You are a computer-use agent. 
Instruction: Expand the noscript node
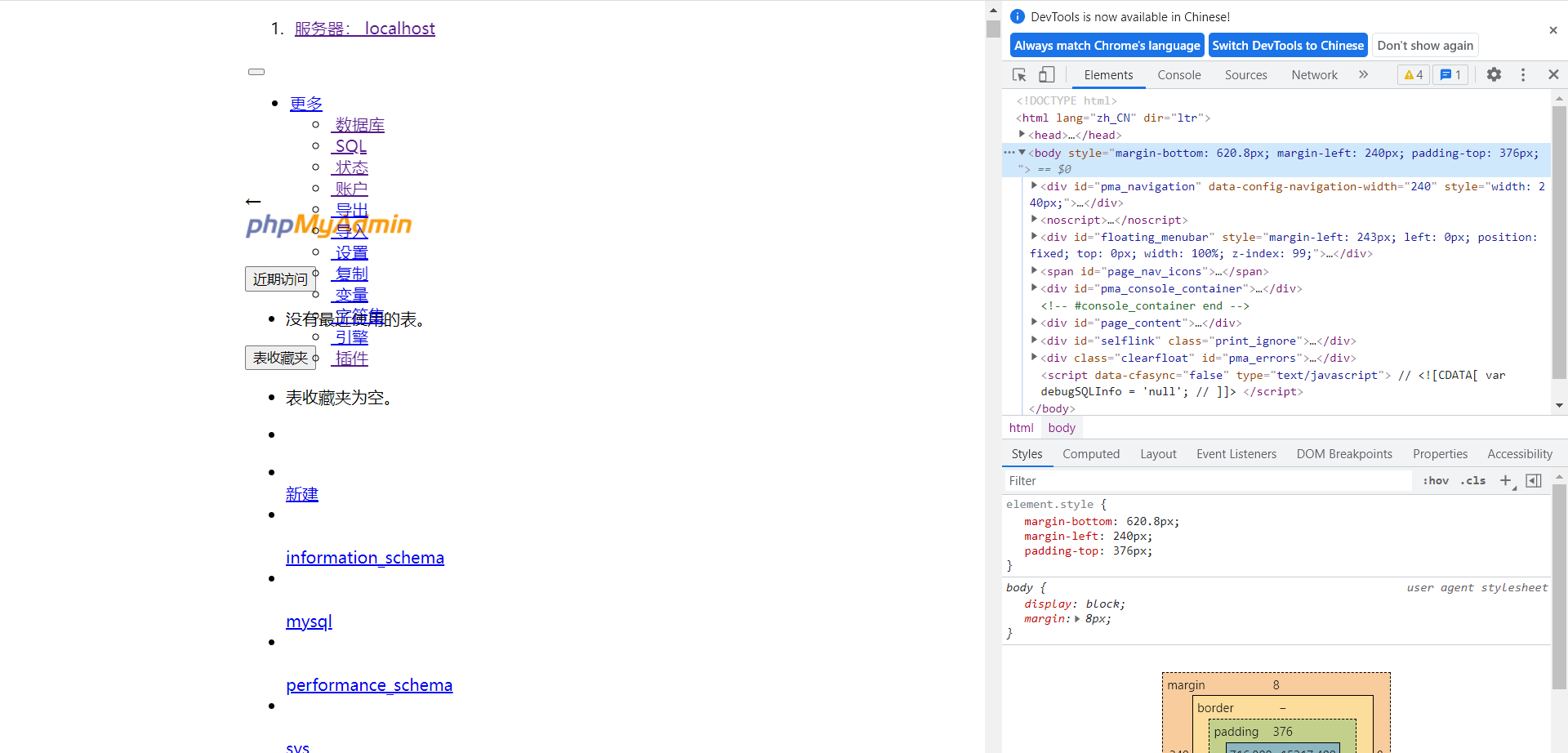tap(1034, 219)
